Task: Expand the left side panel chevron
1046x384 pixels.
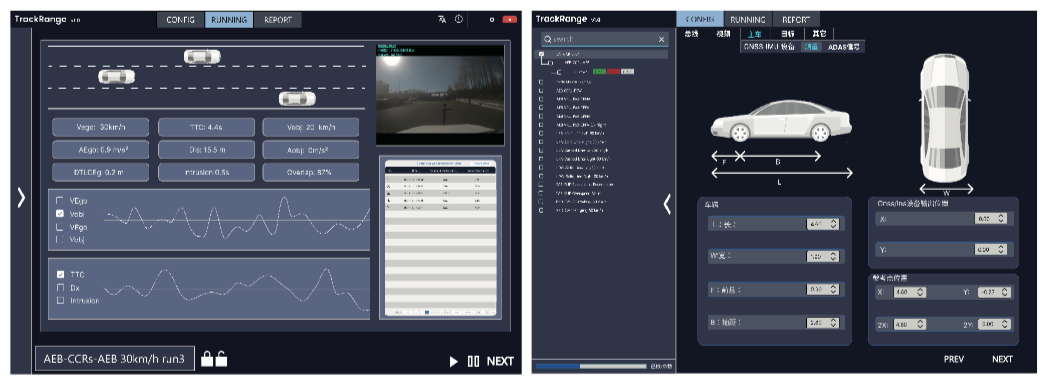Action: coord(21,197)
